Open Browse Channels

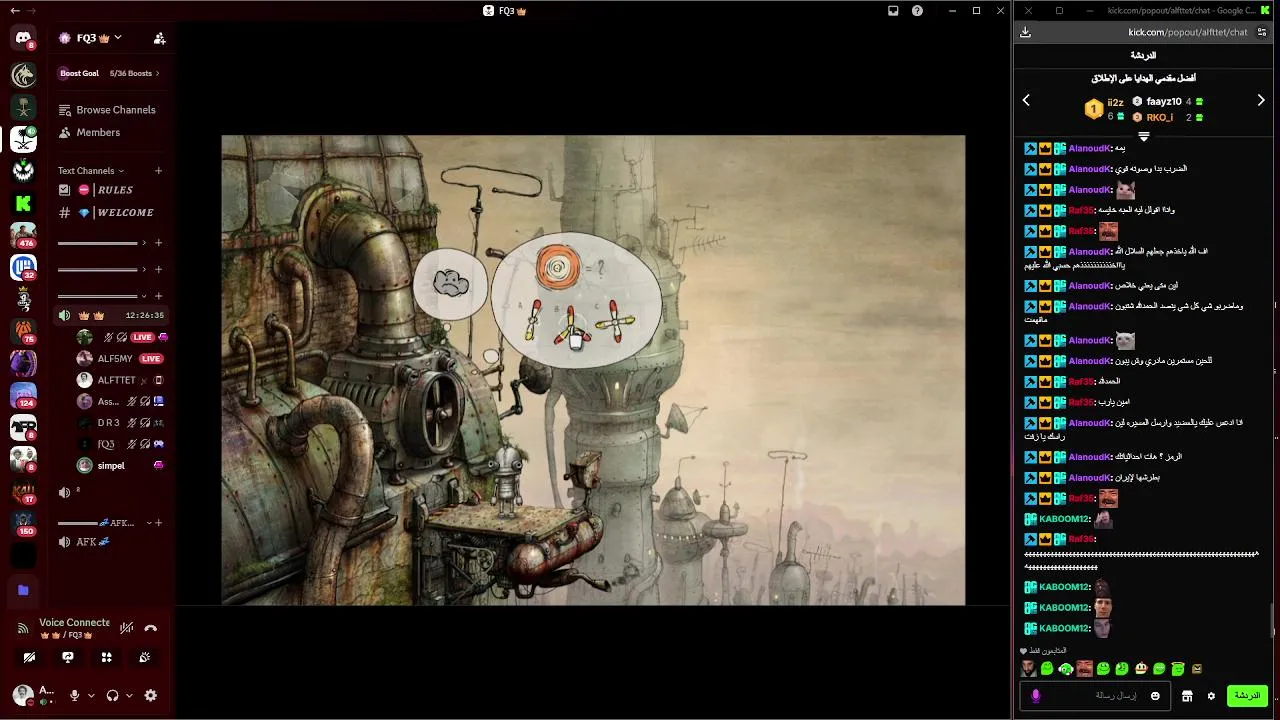point(110,110)
